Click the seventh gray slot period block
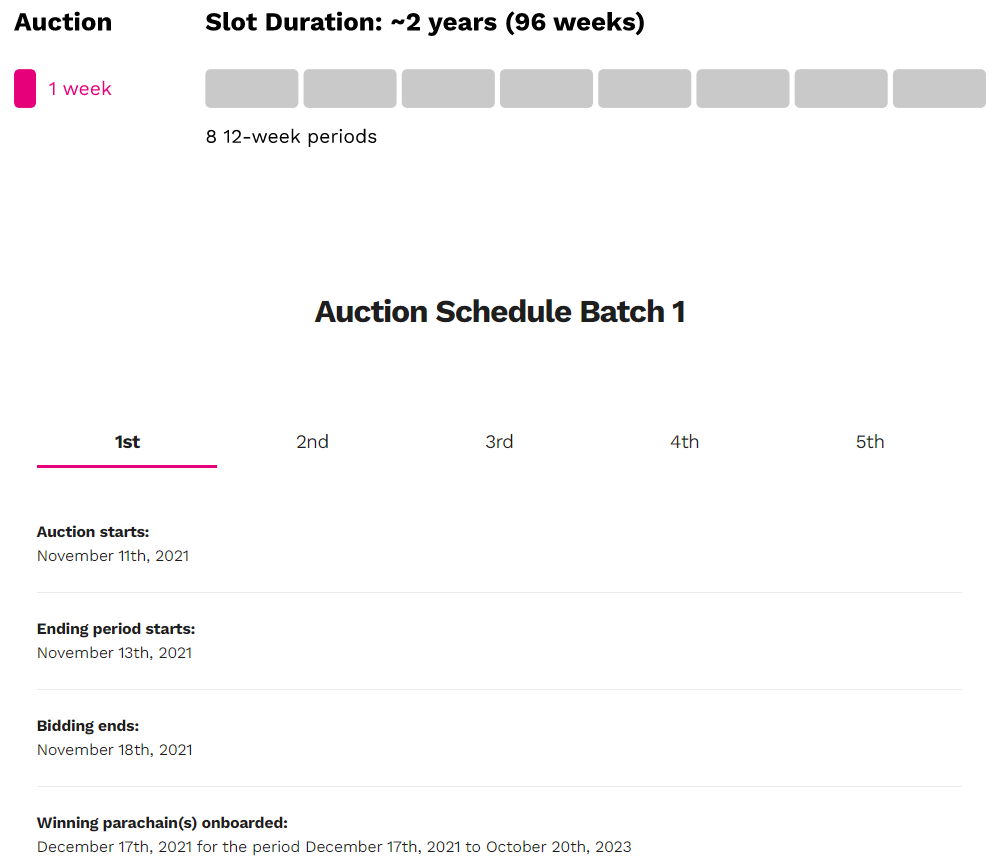The width and height of the screenshot is (997, 866). click(841, 89)
